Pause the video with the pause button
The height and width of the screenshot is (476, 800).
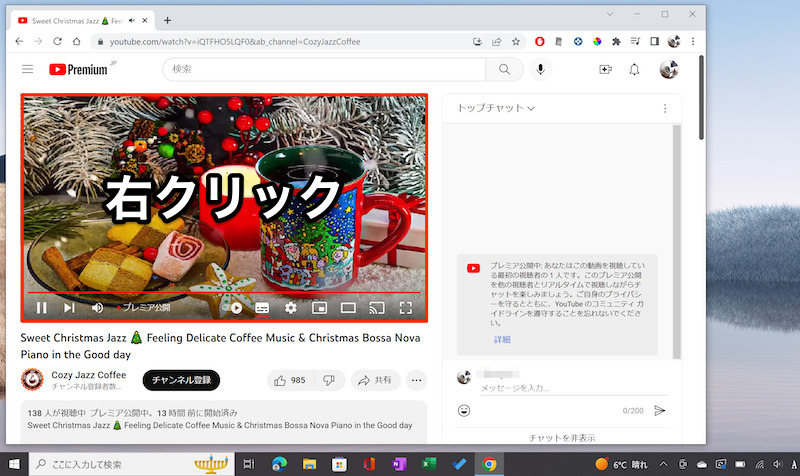pyautogui.click(x=42, y=308)
